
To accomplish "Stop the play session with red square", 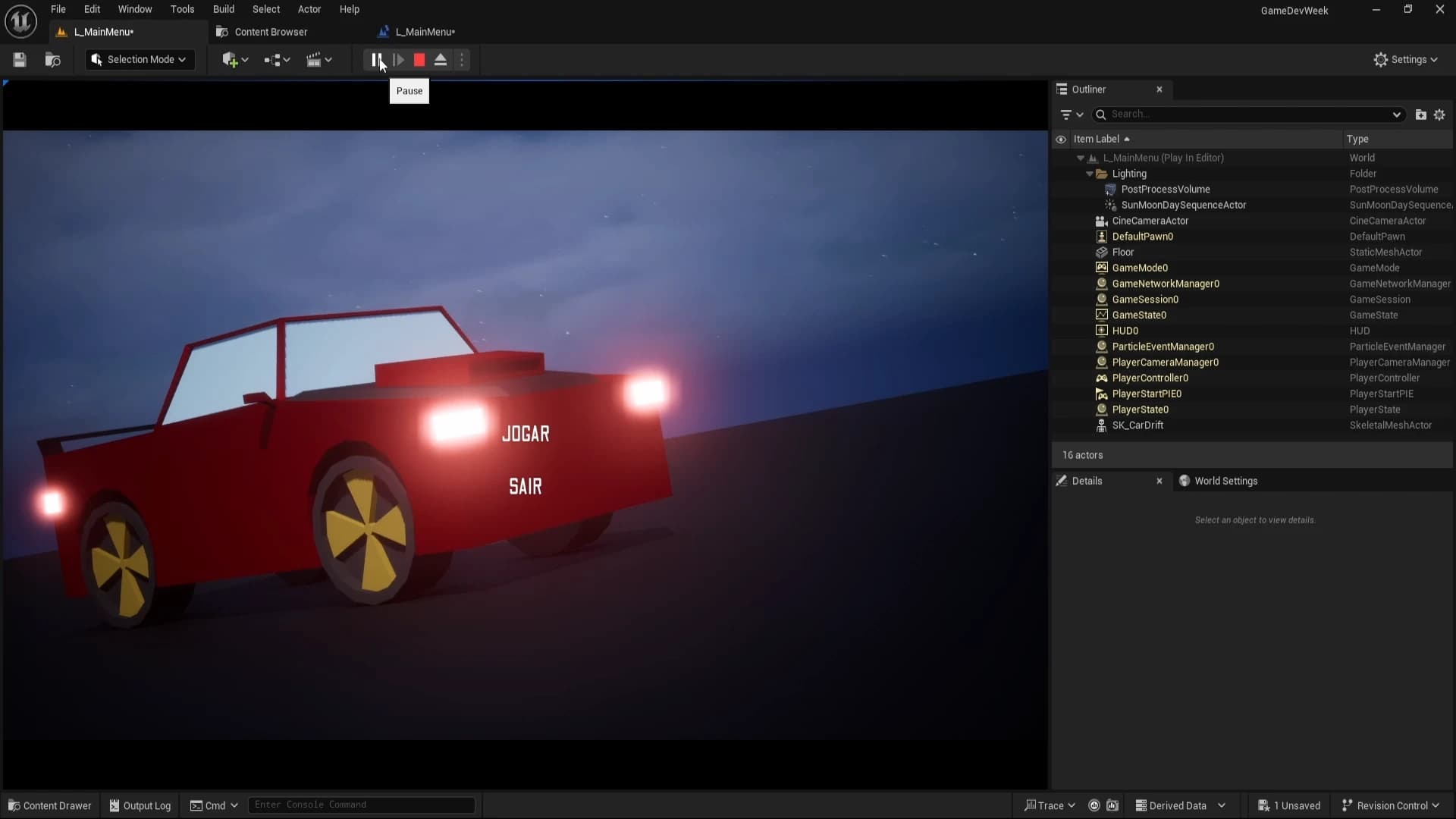I will pyautogui.click(x=419, y=60).
